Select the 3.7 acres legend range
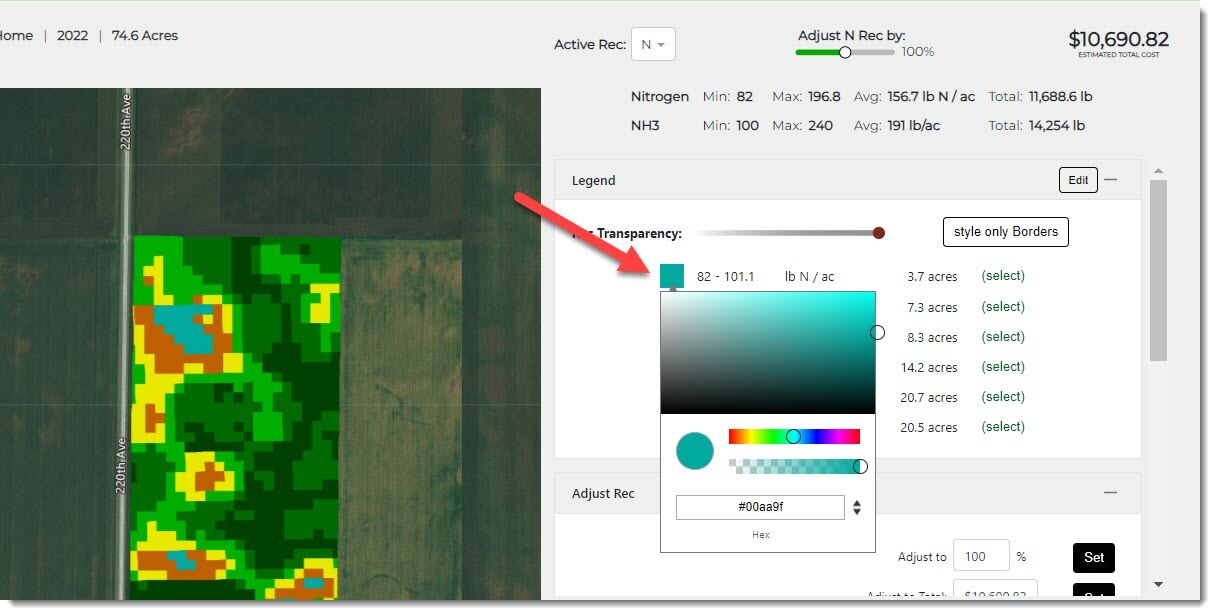Image resolution: width=1215 pixels, height=615 pixels. pos(1003,276)
